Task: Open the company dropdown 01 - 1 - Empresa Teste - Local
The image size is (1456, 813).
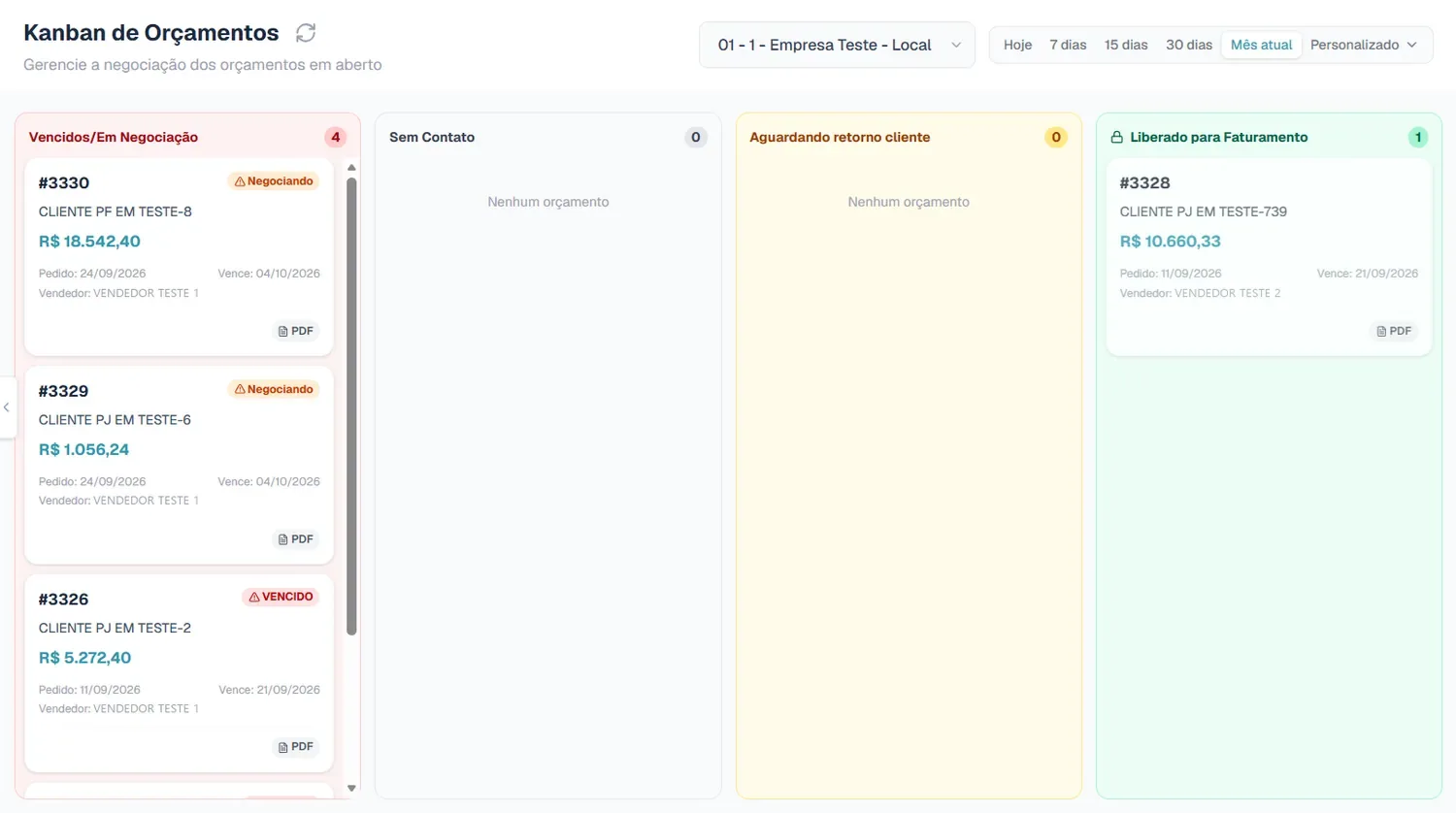Action: pyautogui.click(x=837, y=45)
